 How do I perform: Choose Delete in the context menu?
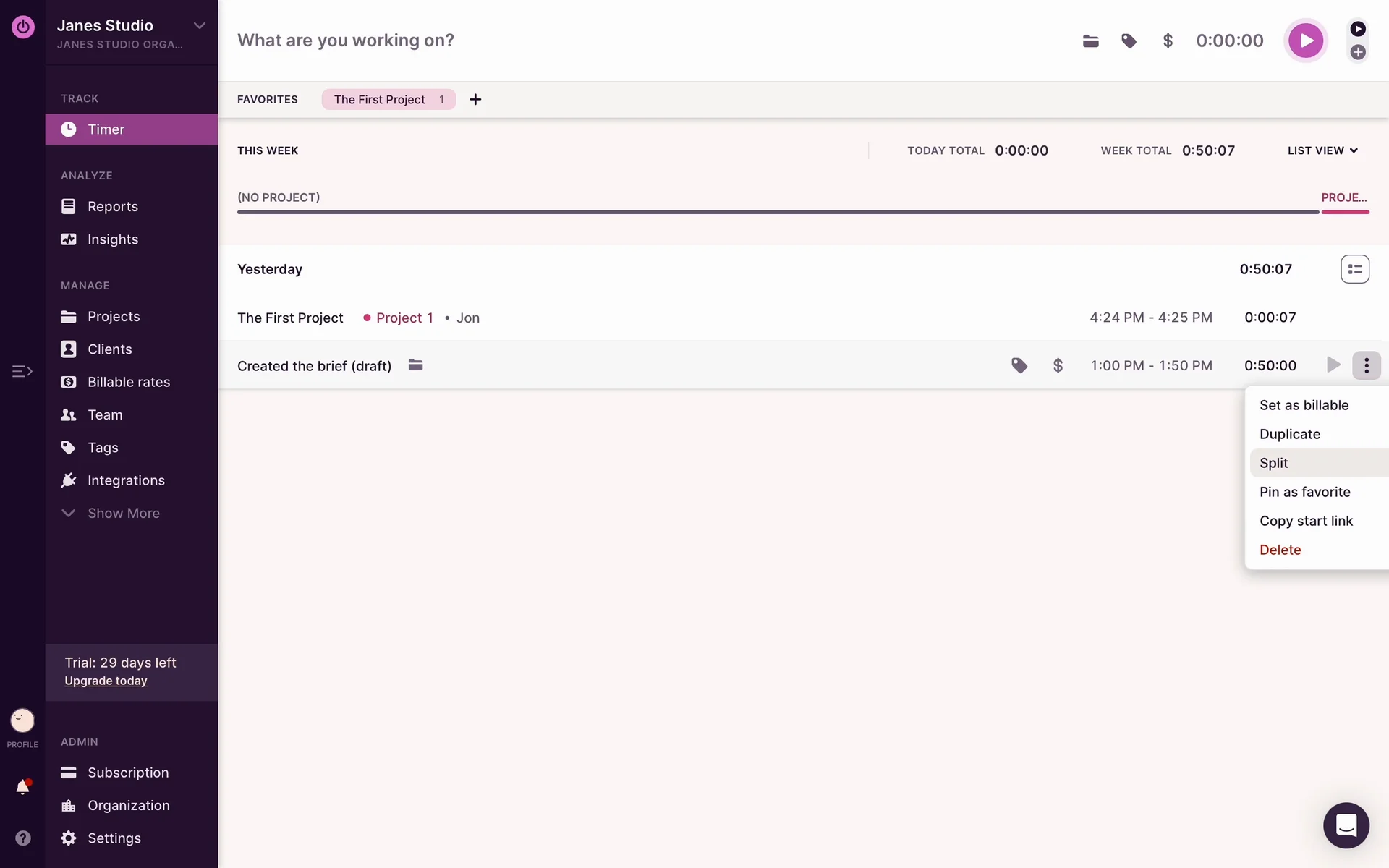pos(1280,550)
